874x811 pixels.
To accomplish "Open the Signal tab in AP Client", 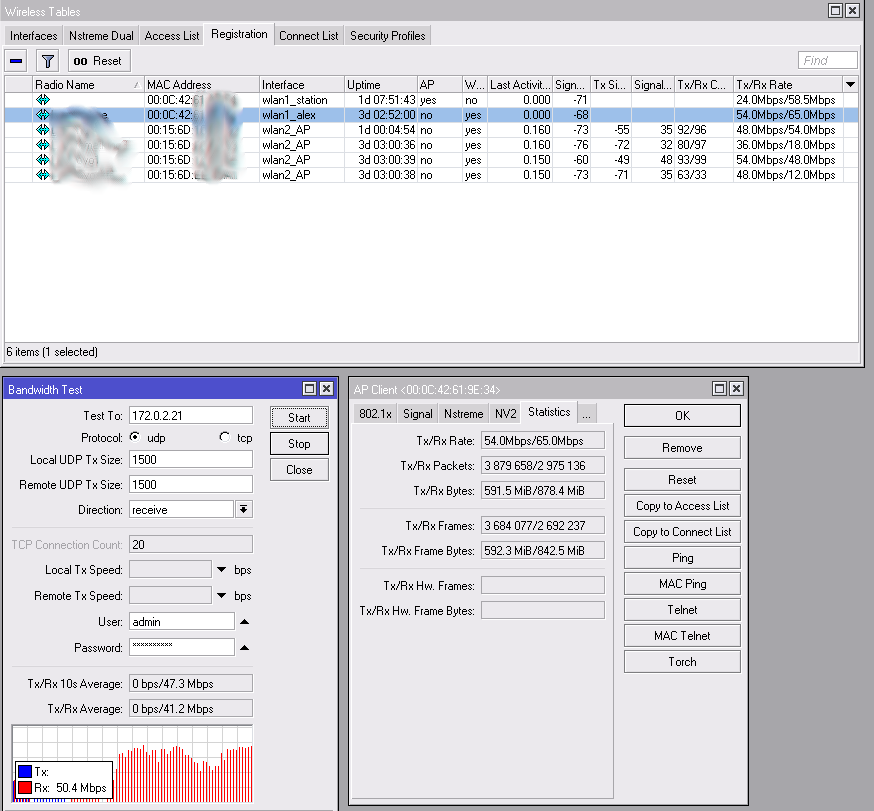I will [417, 414].
